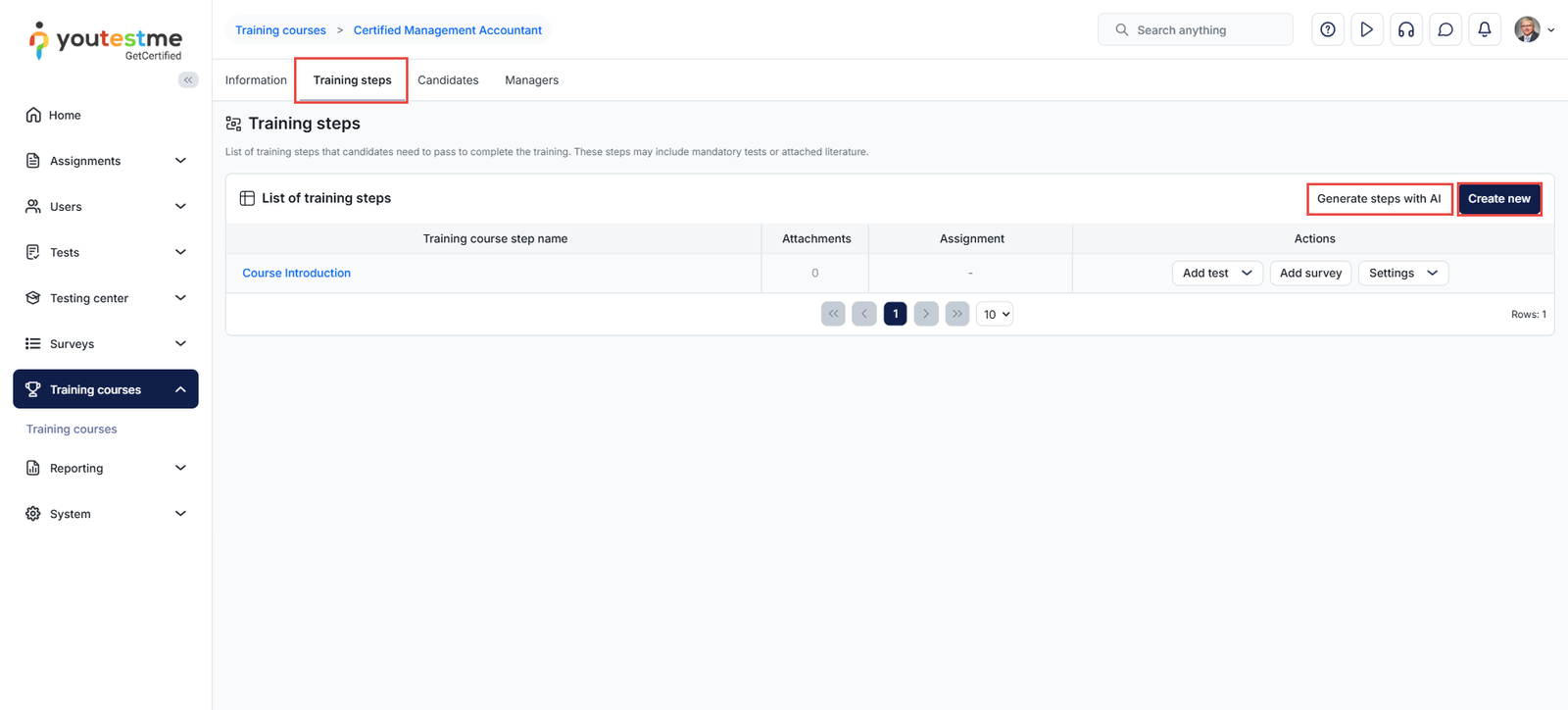Expand the Assignments sidebar menu
The height and width of the screenshot is (710, 1568).
click(106, 161)
